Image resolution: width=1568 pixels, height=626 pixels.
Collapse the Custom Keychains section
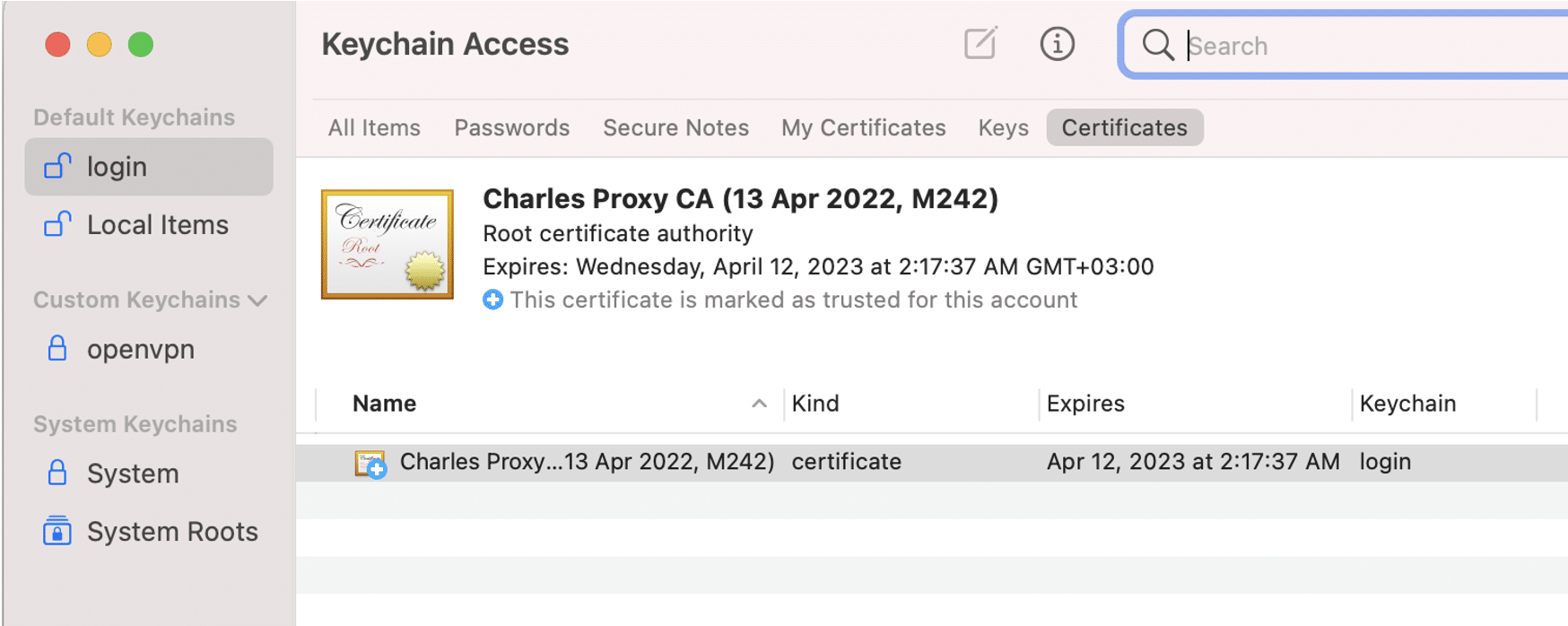pos(258,300)
